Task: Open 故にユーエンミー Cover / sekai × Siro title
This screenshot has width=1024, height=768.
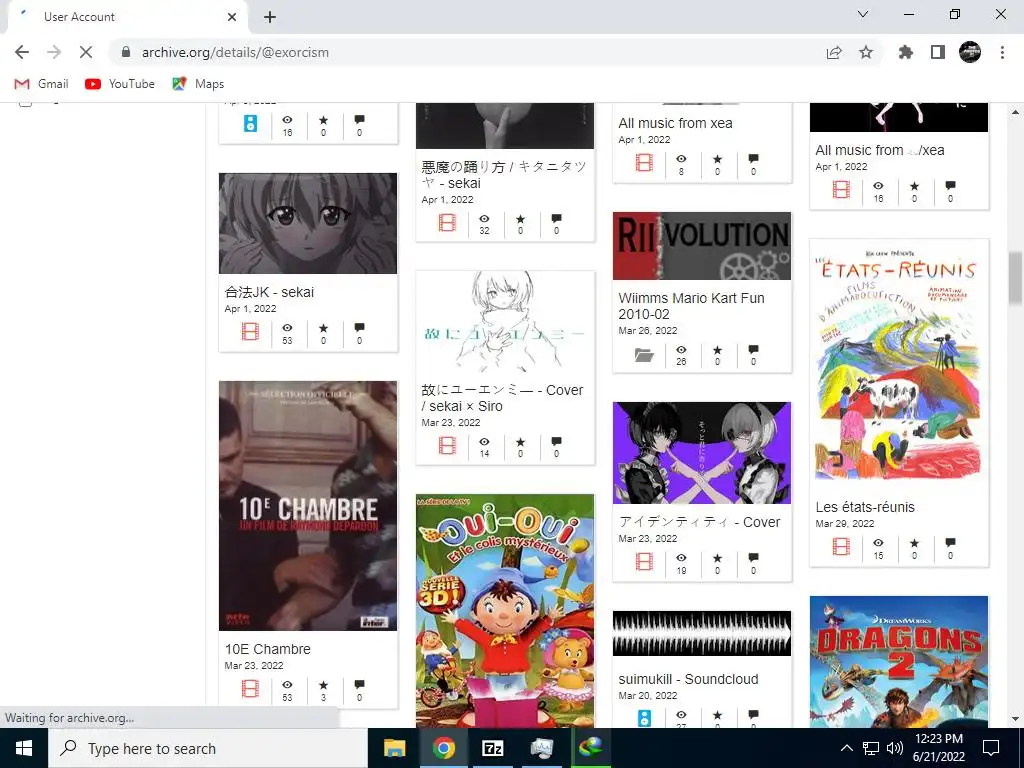Action: coord(502,398)
